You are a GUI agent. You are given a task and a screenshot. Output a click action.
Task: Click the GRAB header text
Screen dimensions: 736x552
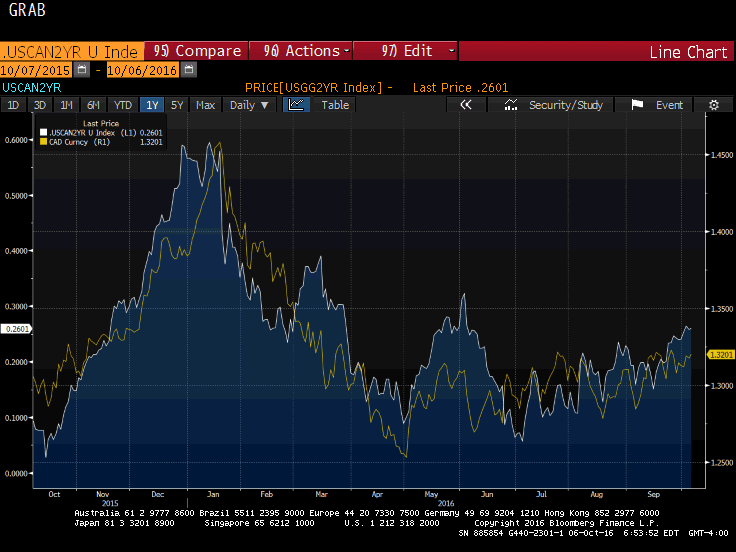[27, 10]
